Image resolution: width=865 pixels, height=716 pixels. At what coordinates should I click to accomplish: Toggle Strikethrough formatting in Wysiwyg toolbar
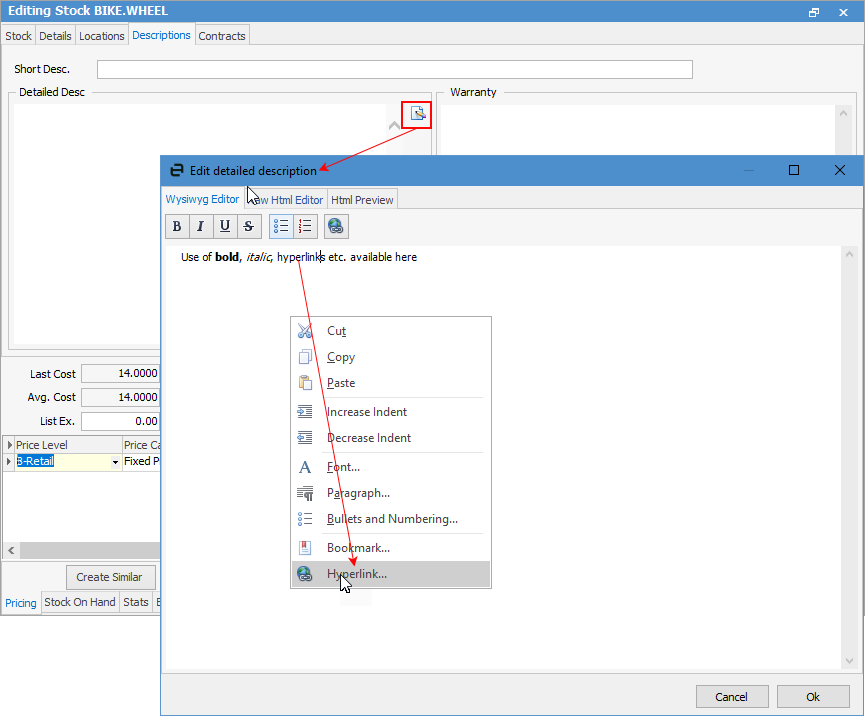pos(249,226)
